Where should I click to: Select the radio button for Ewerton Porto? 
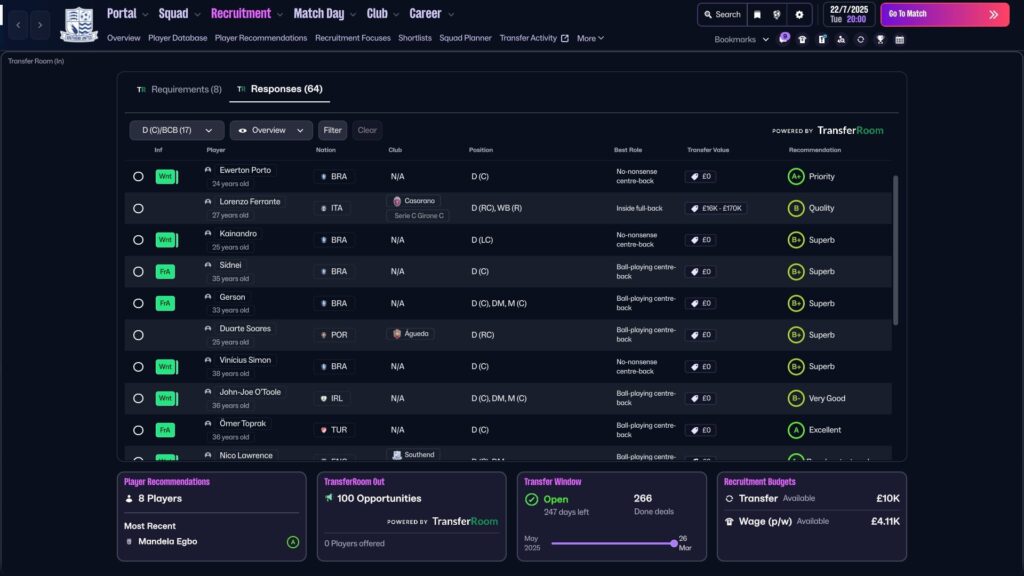(138, 177)
